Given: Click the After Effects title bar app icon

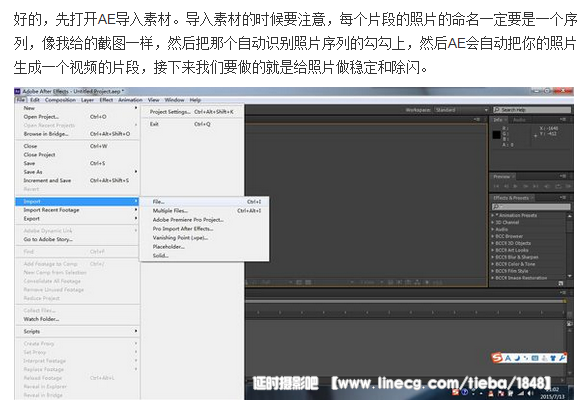Looking at the screenshot, I should pyautogui.click(x=17, y=91).
